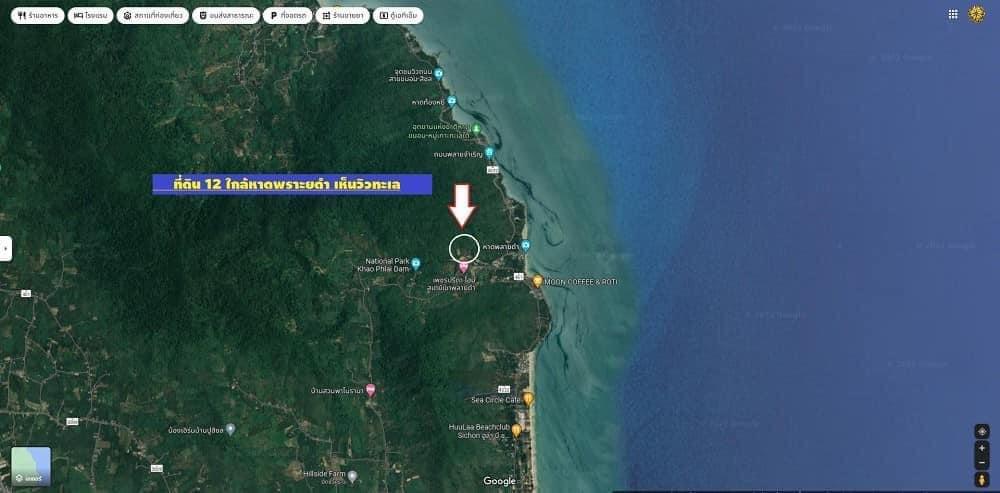Zoom in the map with plus button
This screenshot has width=1000, height=493.
point(982,448)
